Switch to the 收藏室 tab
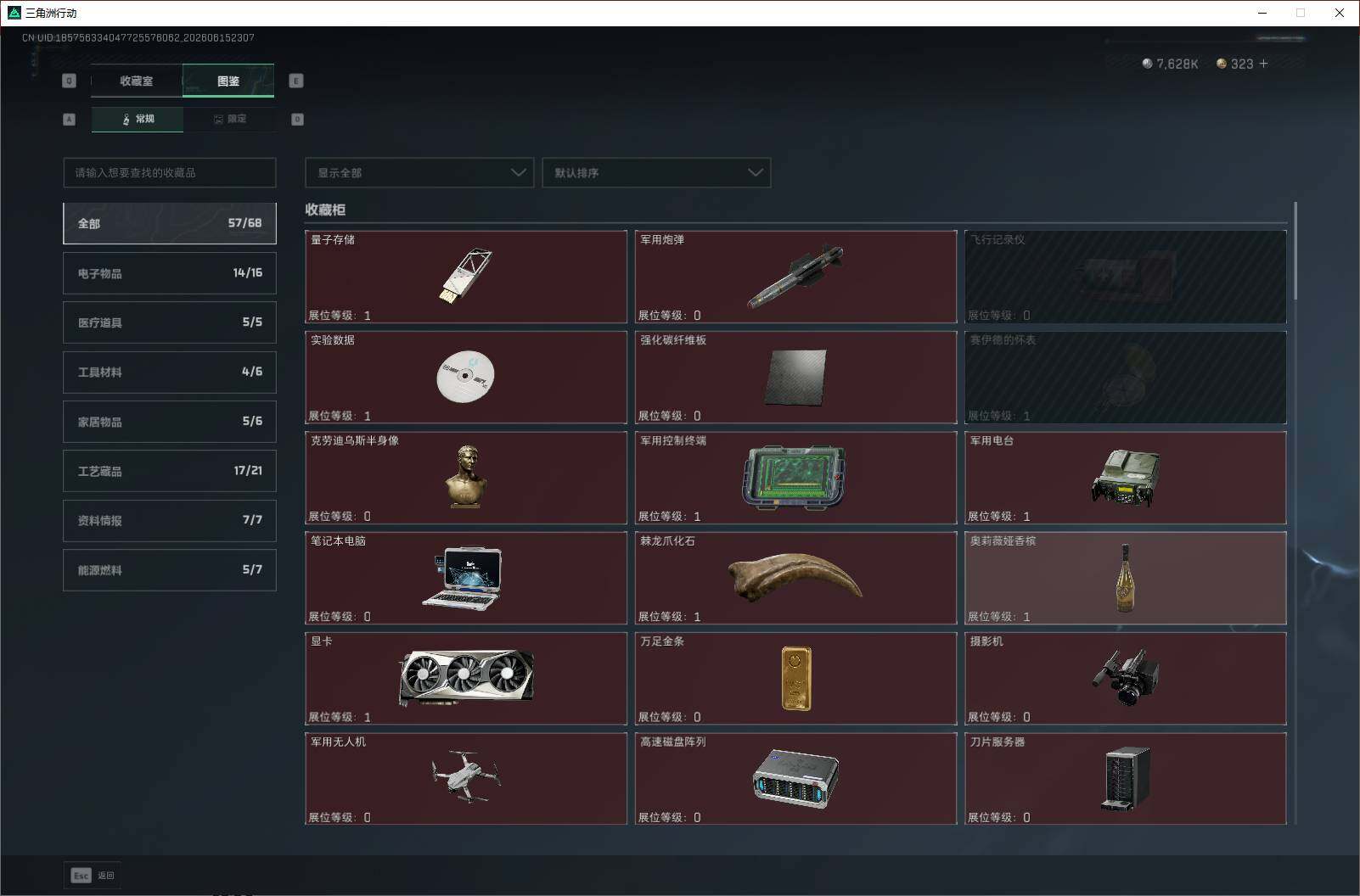 pyautogui.click(x=137, y=81)
